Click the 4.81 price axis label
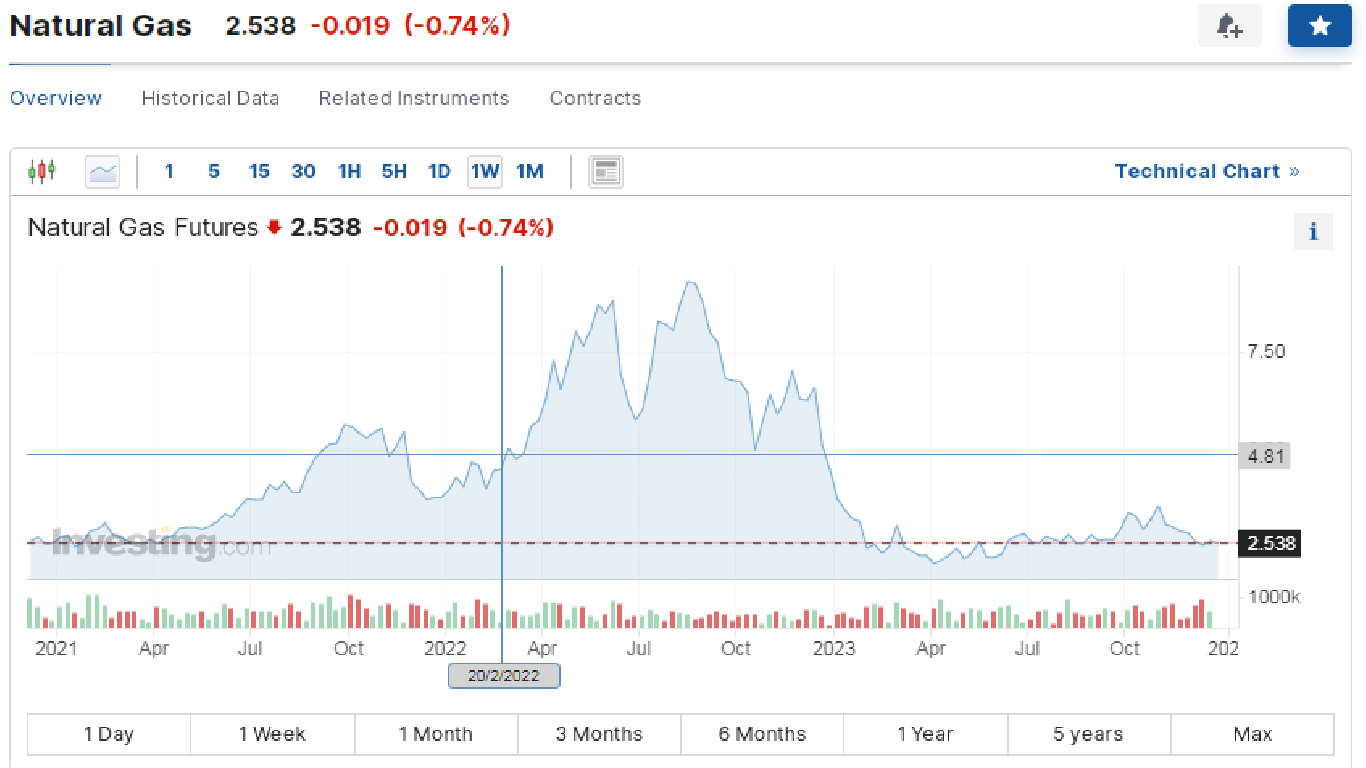 tap(1263, 457)
